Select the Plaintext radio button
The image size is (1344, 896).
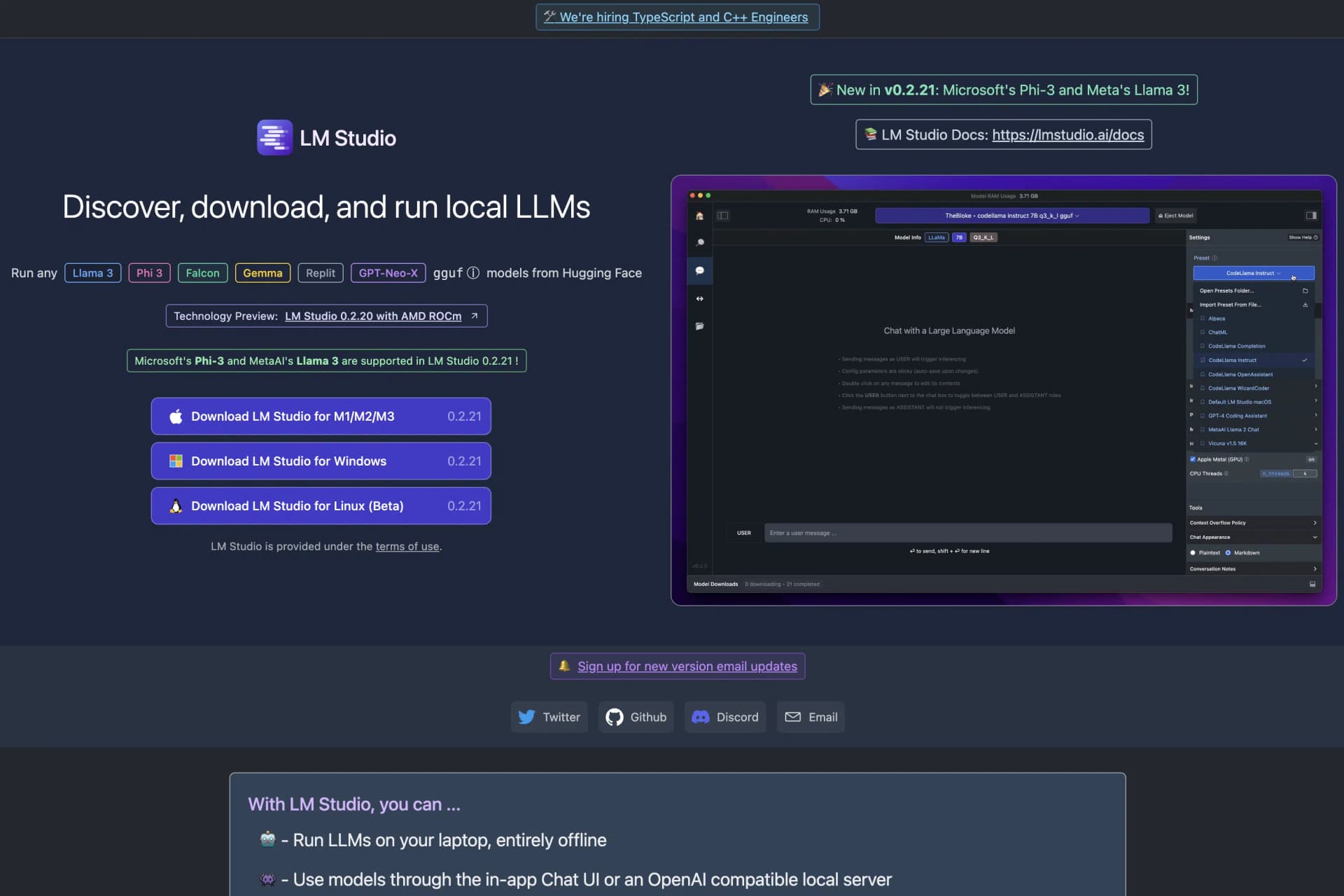(1193, 552)
